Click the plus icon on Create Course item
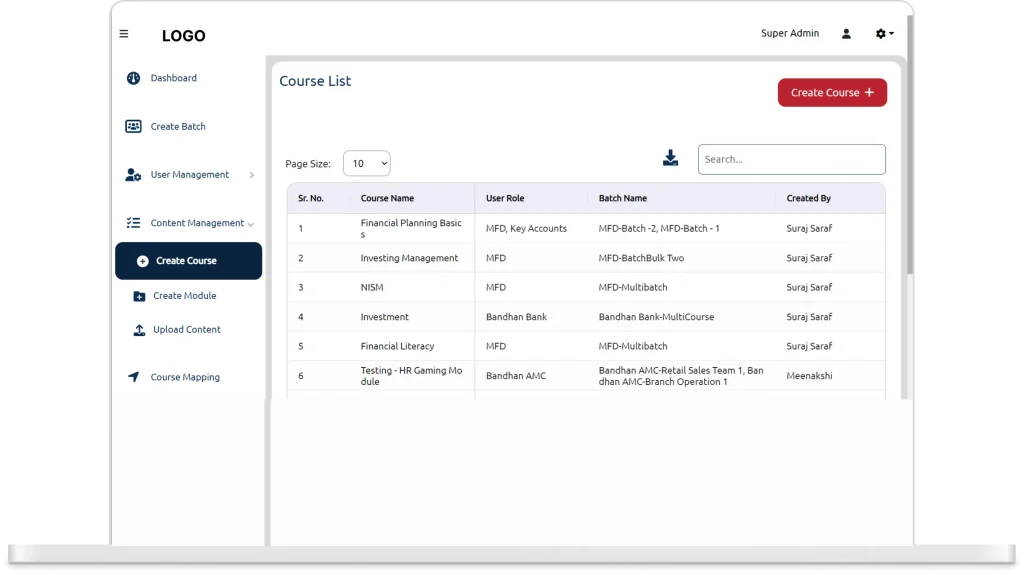Viewport: 1024px width, 572px height. [142, 261]
